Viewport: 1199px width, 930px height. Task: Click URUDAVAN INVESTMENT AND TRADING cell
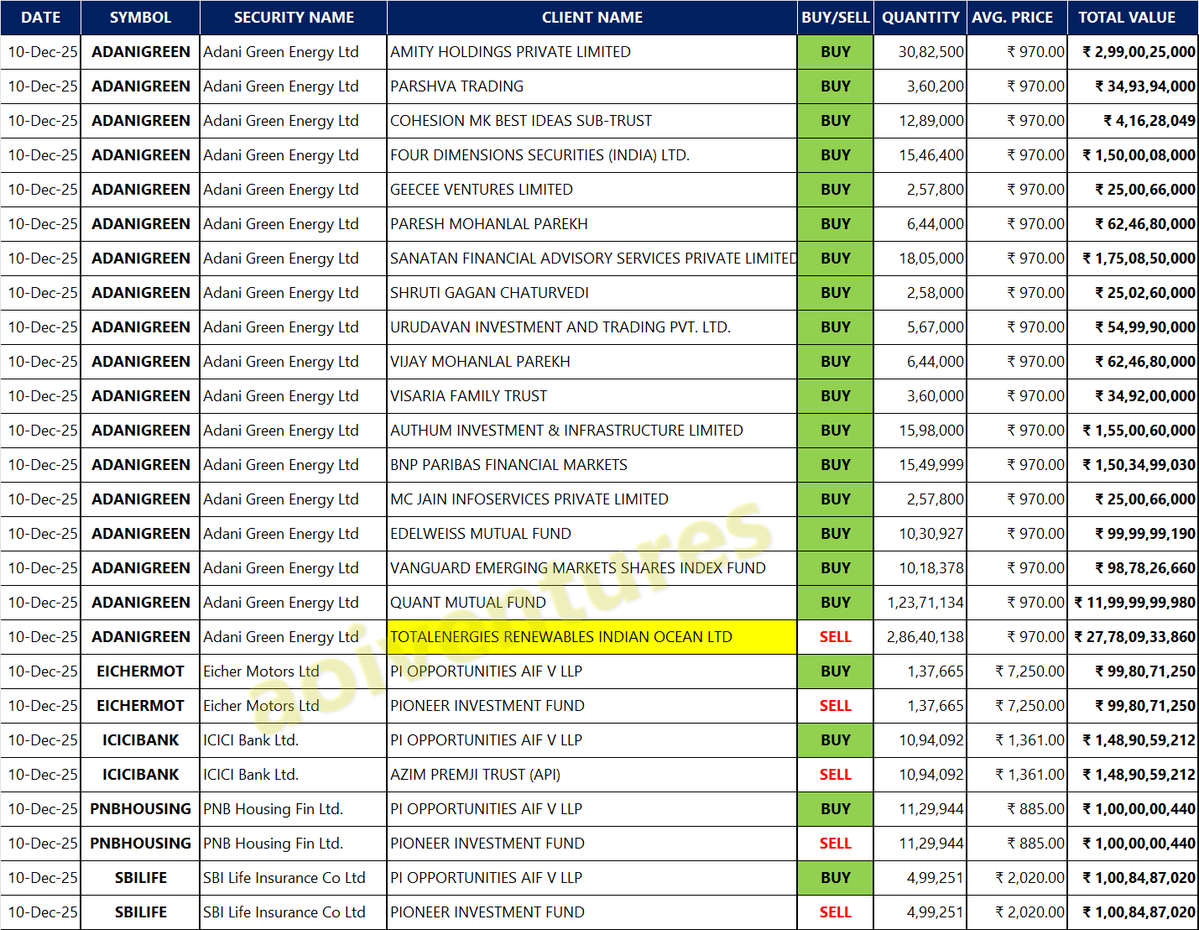point(592,327)
